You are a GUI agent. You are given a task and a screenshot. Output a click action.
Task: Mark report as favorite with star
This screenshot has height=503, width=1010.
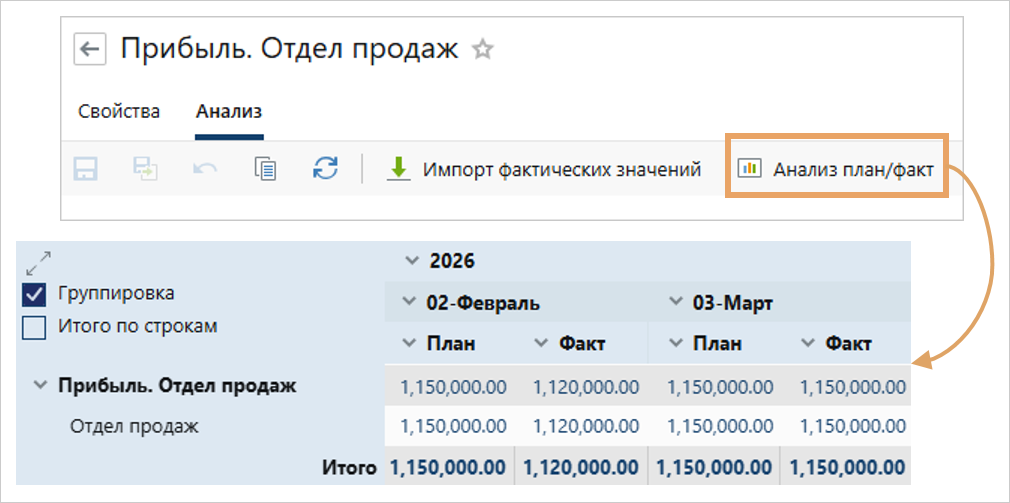[483, 49]
